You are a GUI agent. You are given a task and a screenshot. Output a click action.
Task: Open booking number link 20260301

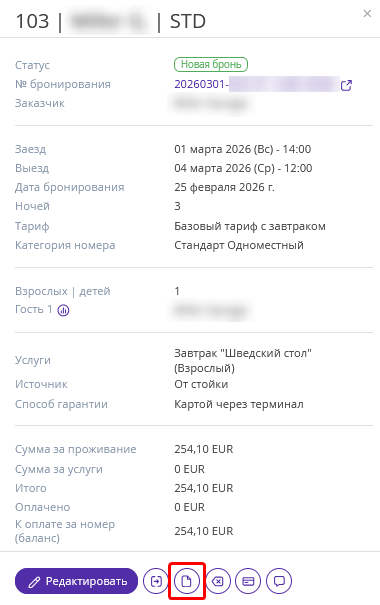(x=257, y=84)
